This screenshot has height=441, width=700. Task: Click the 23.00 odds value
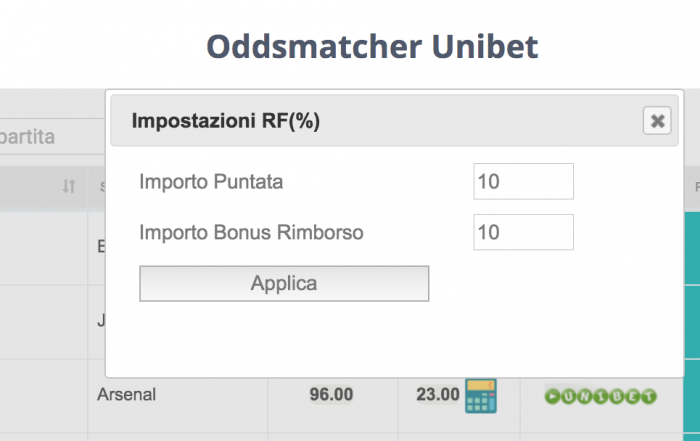click(438, 395)
